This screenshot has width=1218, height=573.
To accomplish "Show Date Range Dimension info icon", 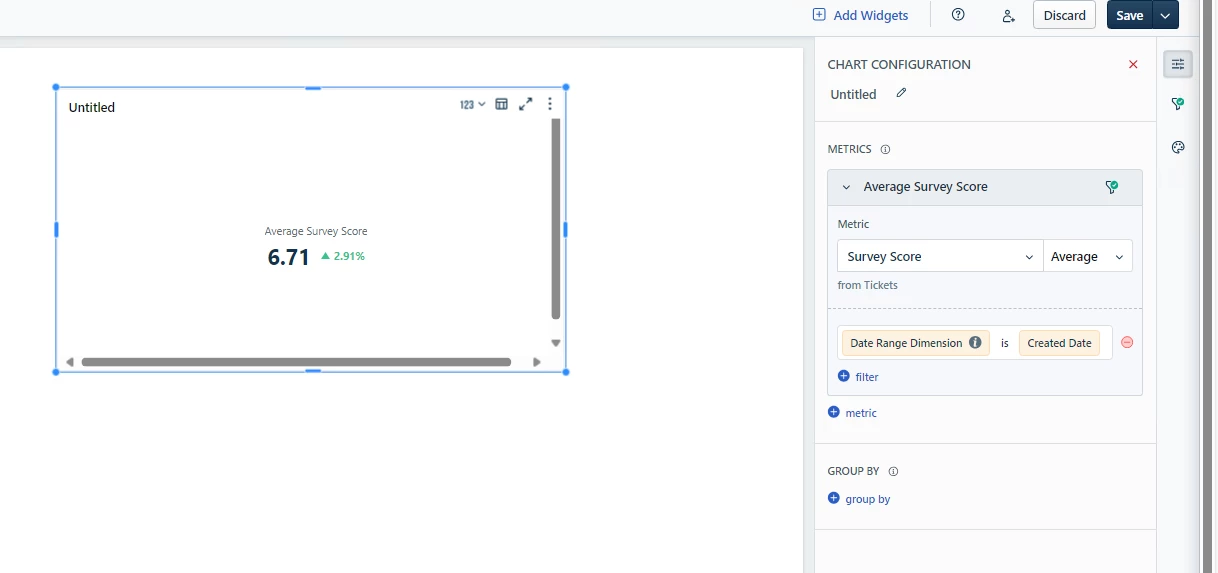I will 975,343.
